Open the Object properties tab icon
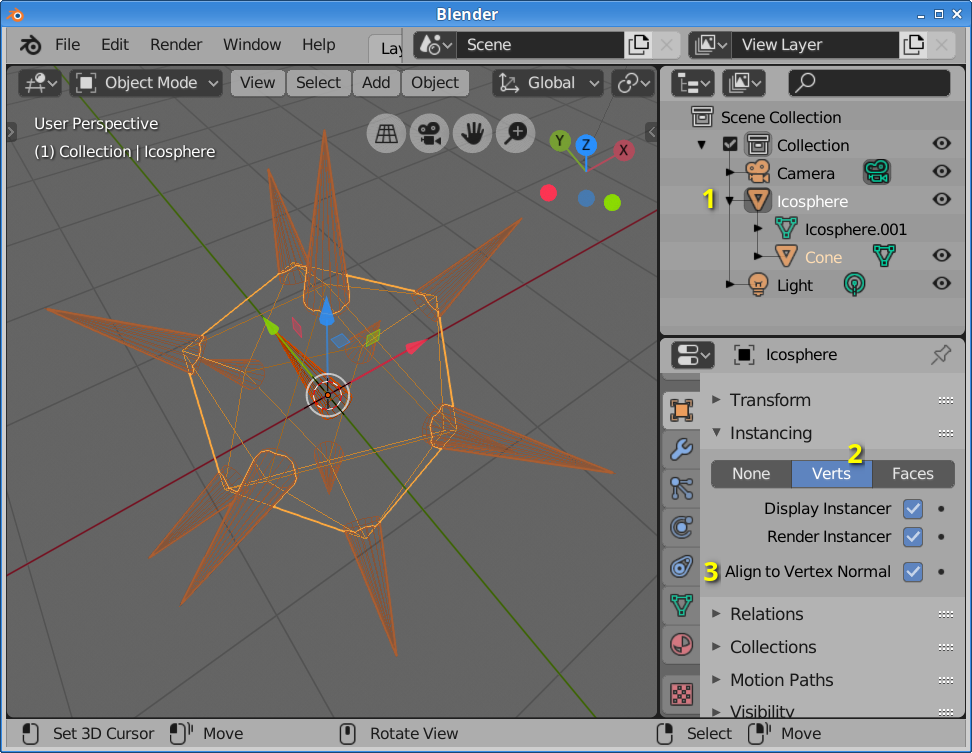Image resolution: width=972 pixels, height=753 pixels. click(681, 410)
